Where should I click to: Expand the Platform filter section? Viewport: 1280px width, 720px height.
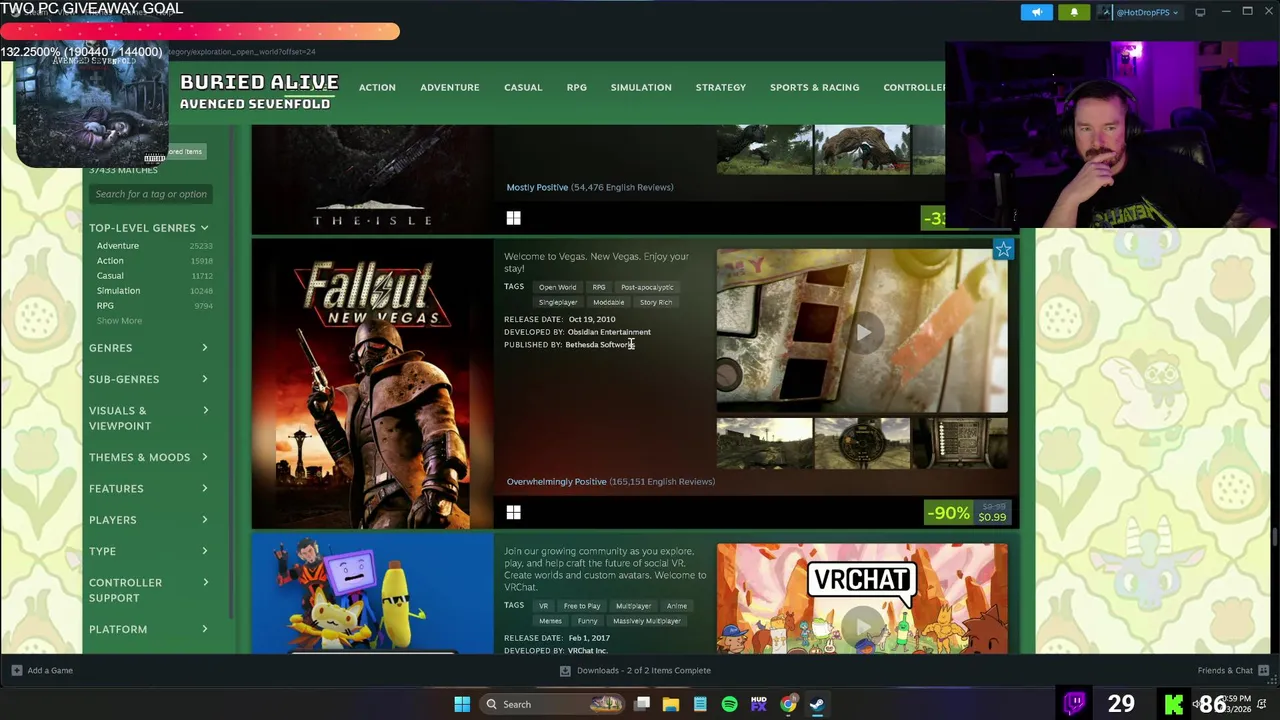pyautogui.click(x=148, y=629)
